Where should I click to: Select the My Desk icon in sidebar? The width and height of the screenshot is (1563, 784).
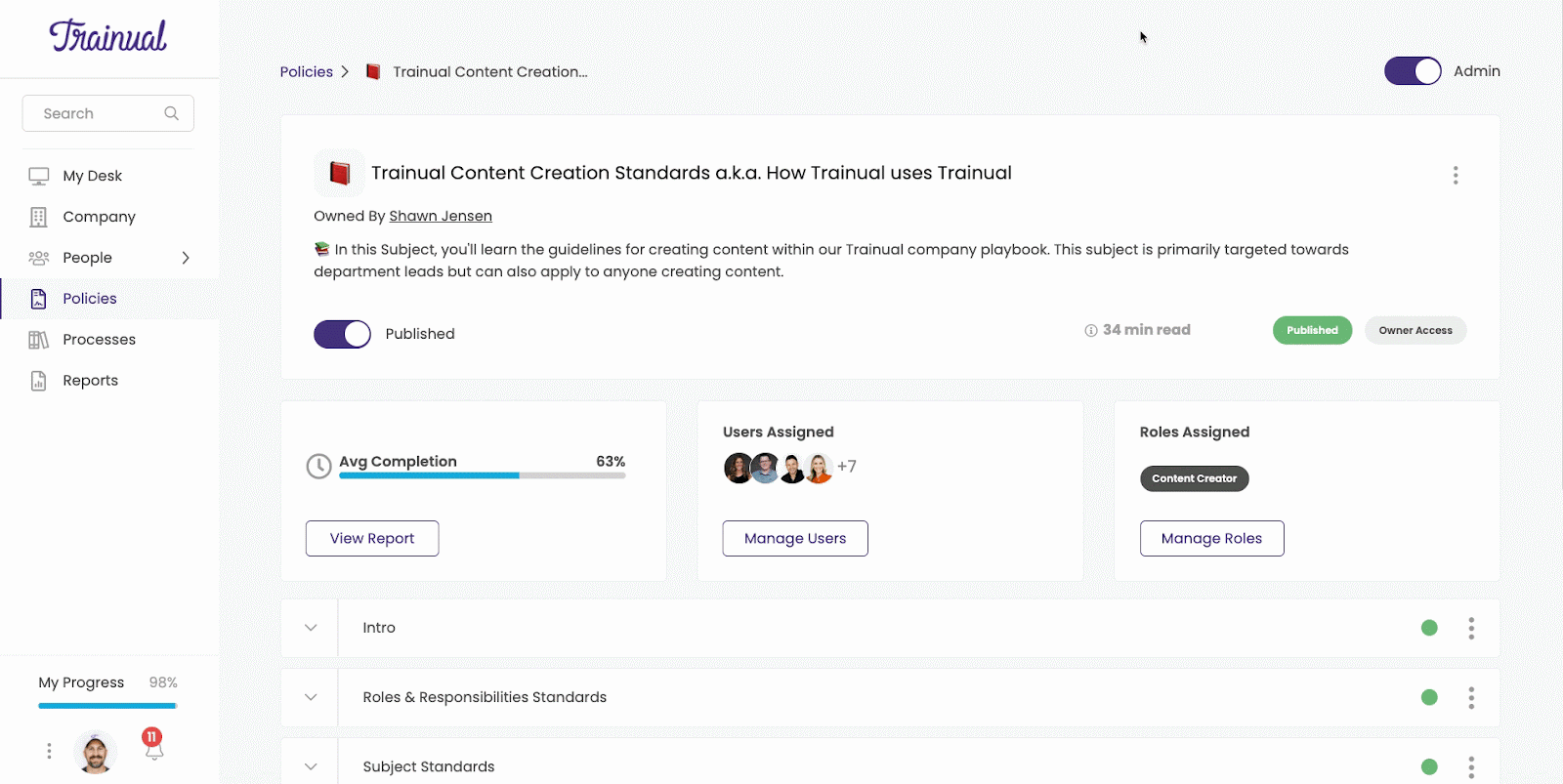click(x=39, y=176)
